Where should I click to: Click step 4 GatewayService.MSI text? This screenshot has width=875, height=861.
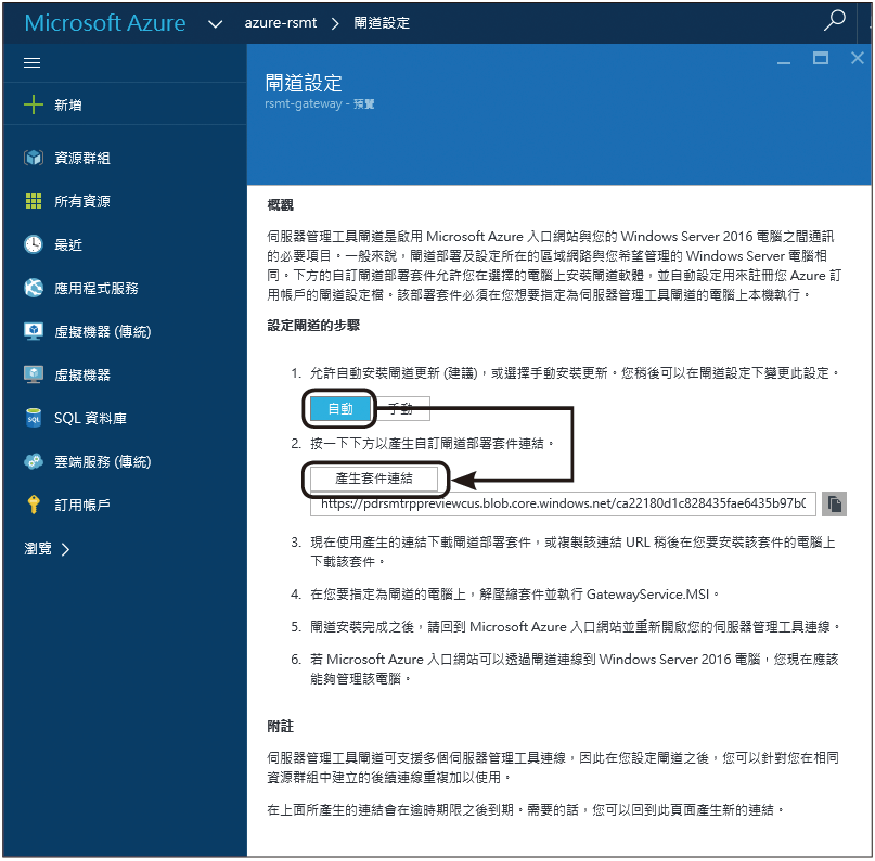[x=648, y=594]
